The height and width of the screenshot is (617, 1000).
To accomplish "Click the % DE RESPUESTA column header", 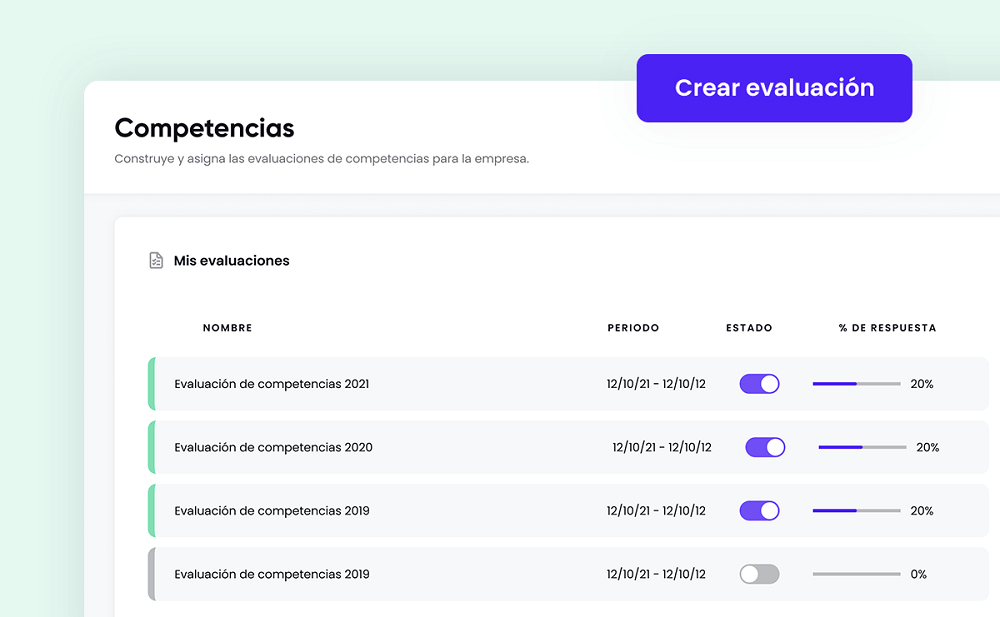I will point(888,327).
